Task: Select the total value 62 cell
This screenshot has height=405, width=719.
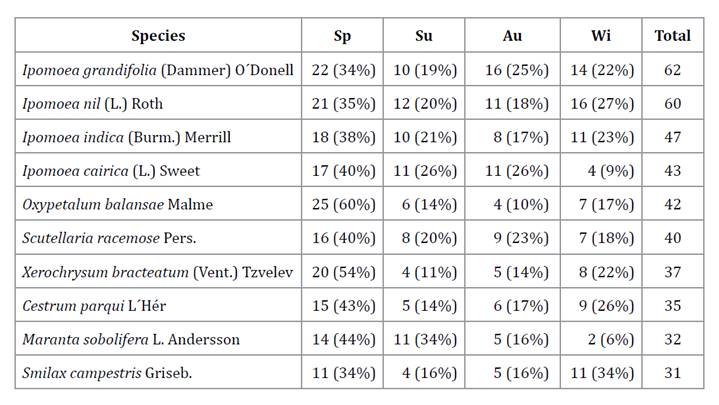Action: [672, 70]
